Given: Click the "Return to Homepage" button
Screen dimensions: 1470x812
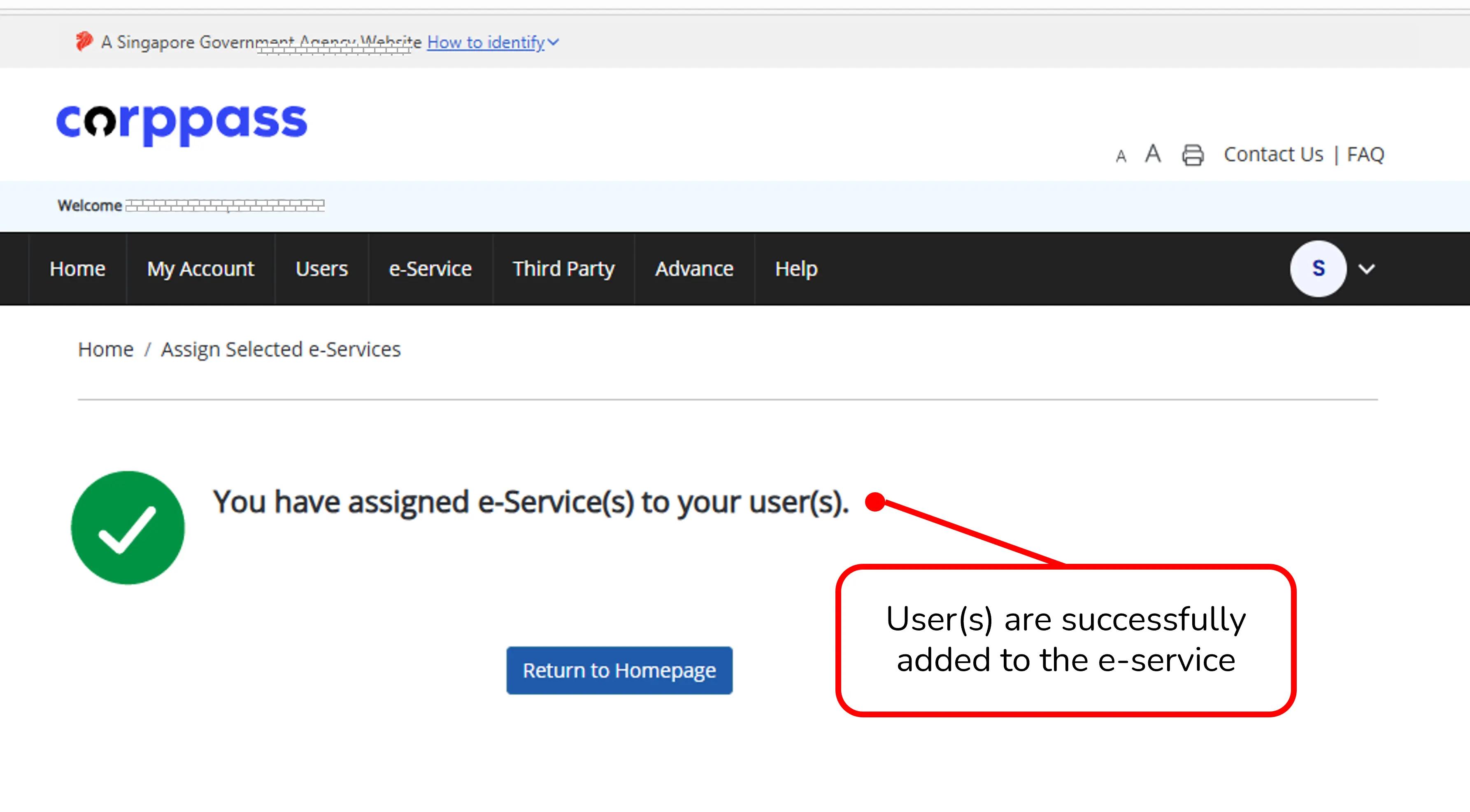Looking at the screenshot, I should click(619, 670).
